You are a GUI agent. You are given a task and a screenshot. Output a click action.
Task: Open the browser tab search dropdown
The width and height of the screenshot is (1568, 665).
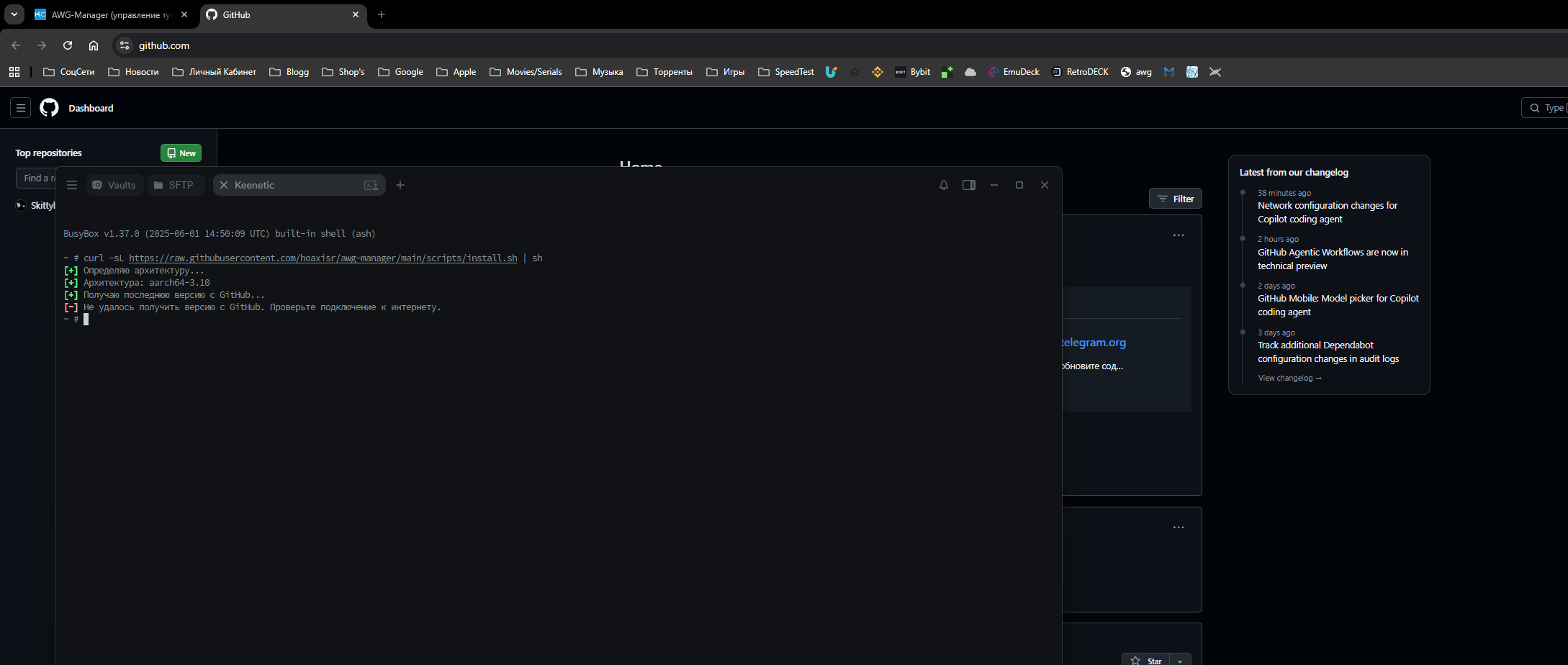click(x=14, y=14)
